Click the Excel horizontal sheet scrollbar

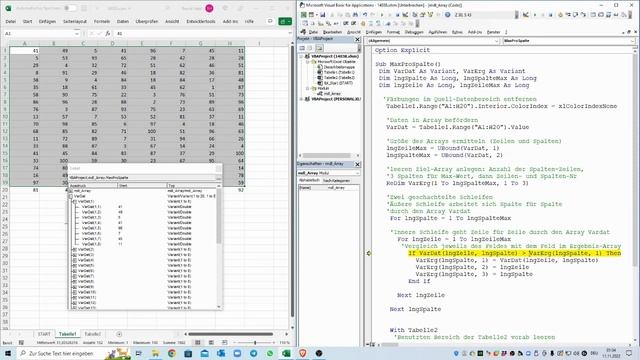tap(231, 334)
